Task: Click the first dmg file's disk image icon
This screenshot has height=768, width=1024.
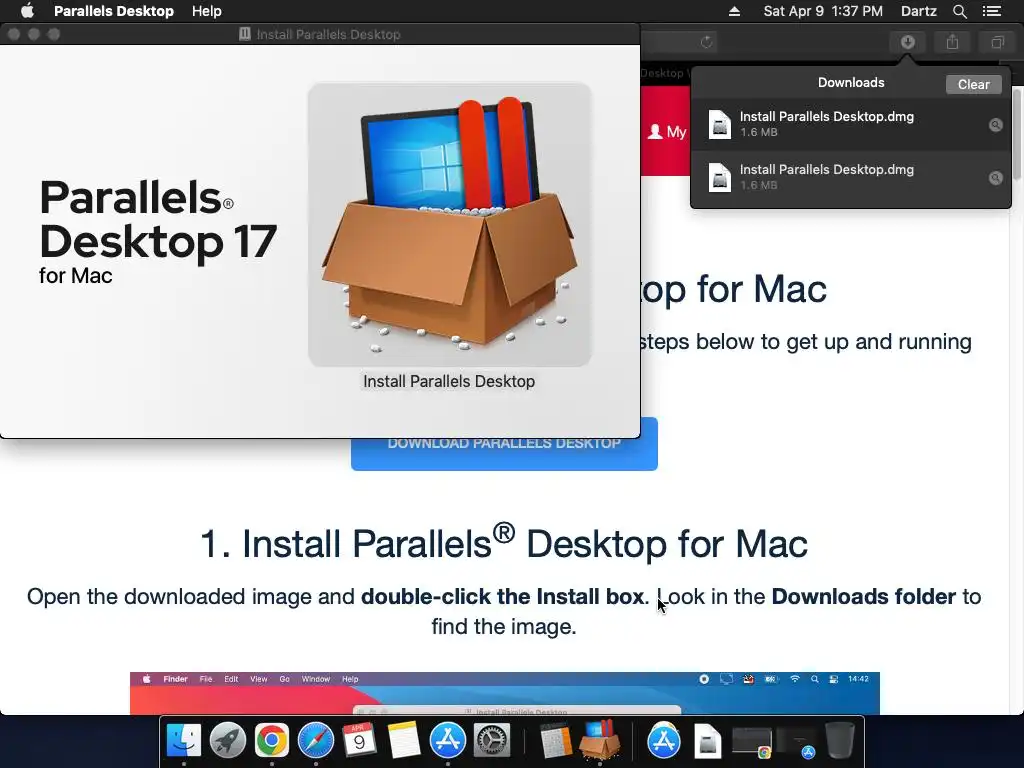Action: [x=720, y=124]
